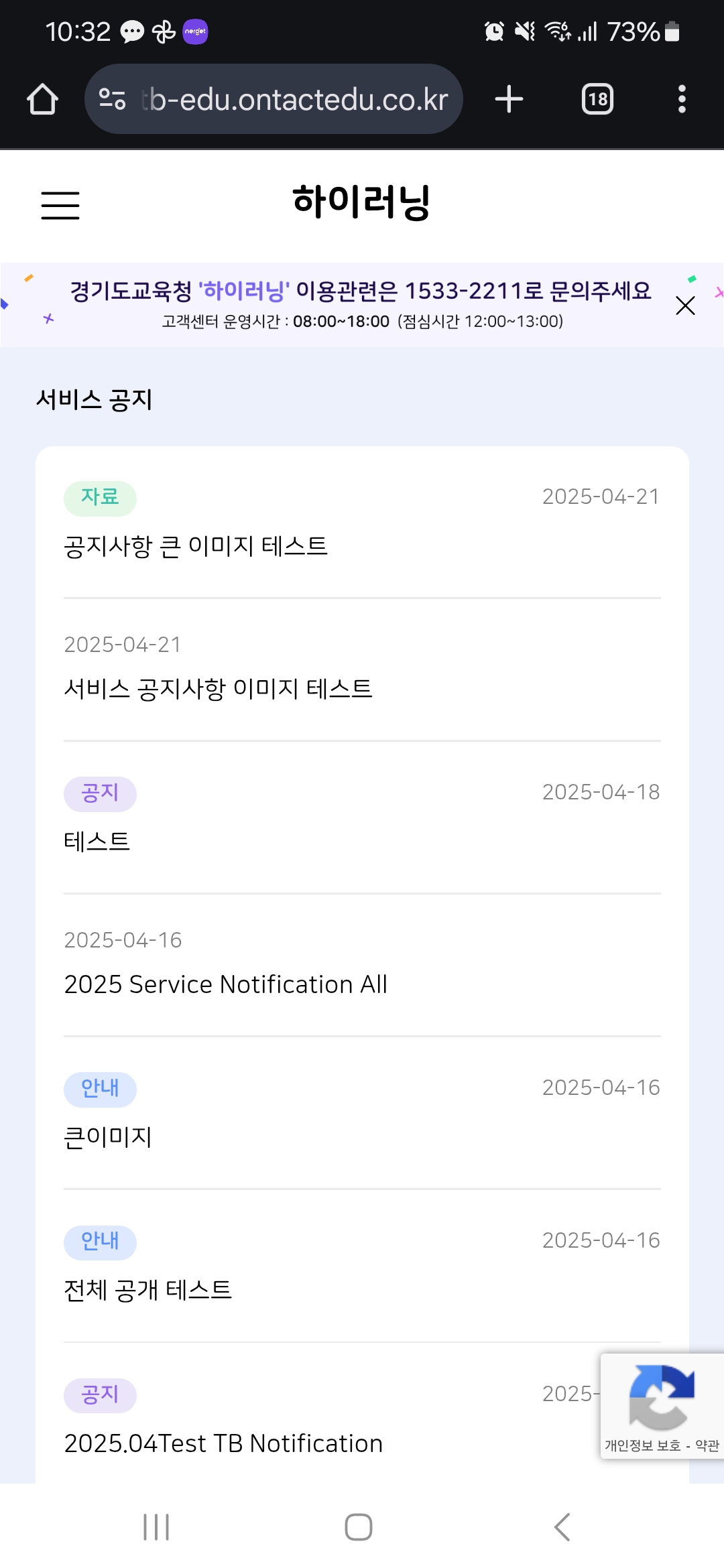Viewport: 724px width, 1568px height.
Task: Tap the Android back navigation button
Action: 562,1527
